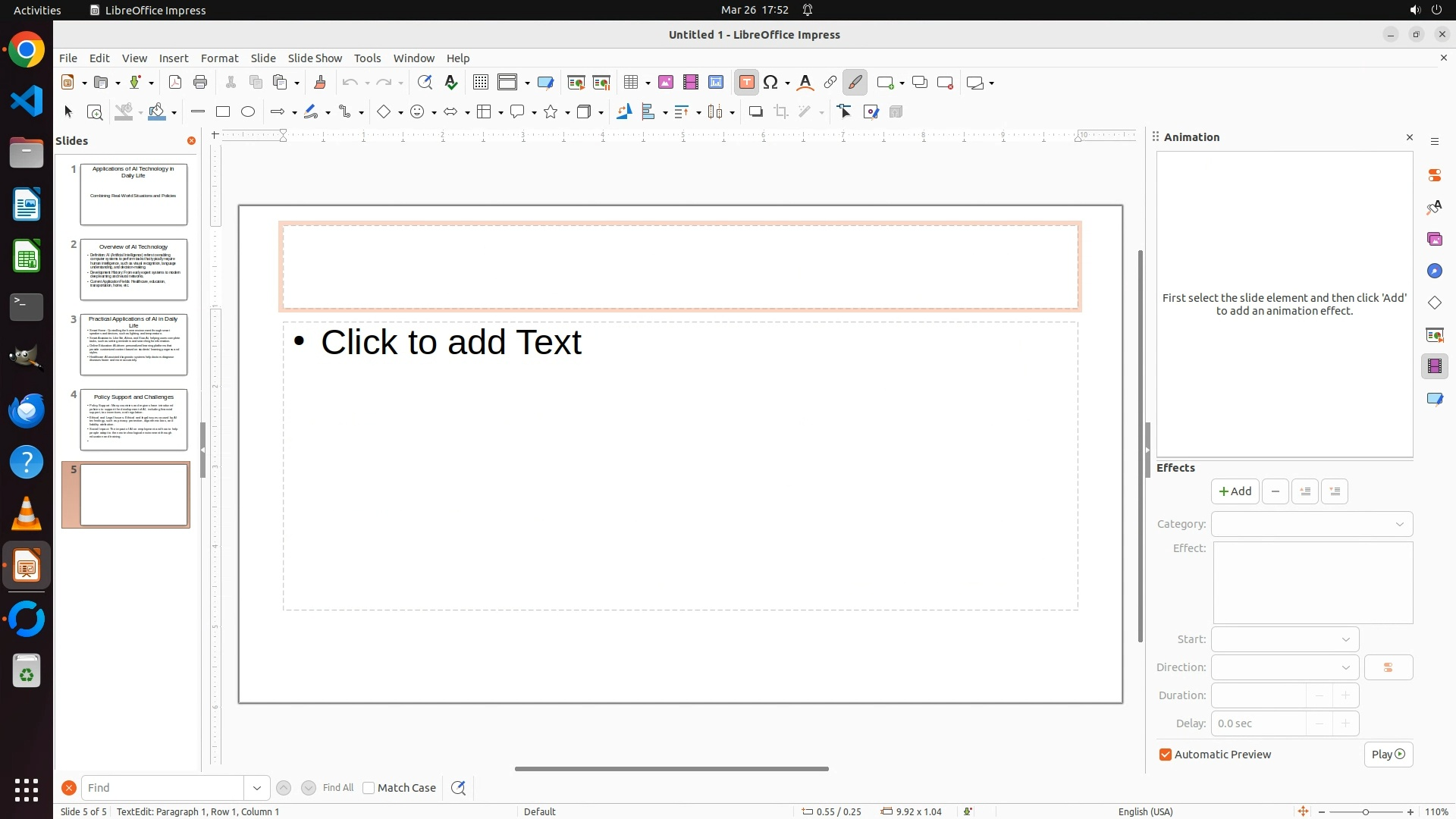This screenshot has height=819, width=1456.
Task: Toggle the Crop Image tool
Action: pos(781,112)
